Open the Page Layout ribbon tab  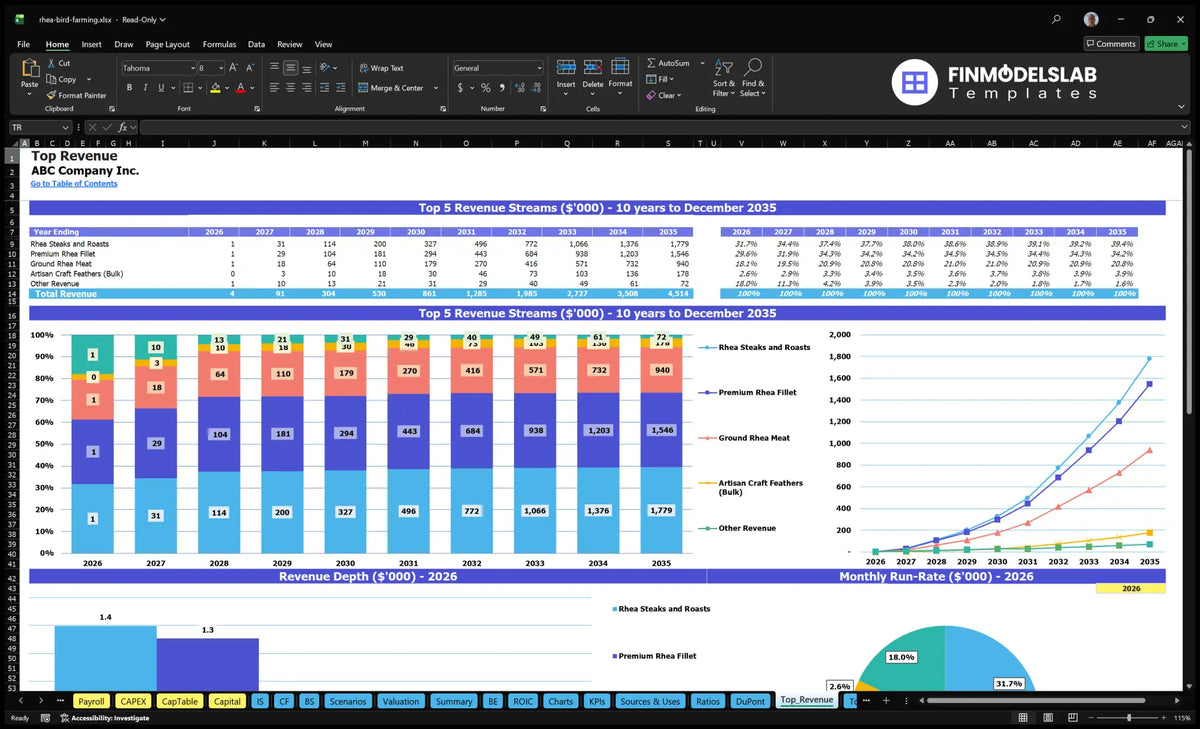(167, 44)
